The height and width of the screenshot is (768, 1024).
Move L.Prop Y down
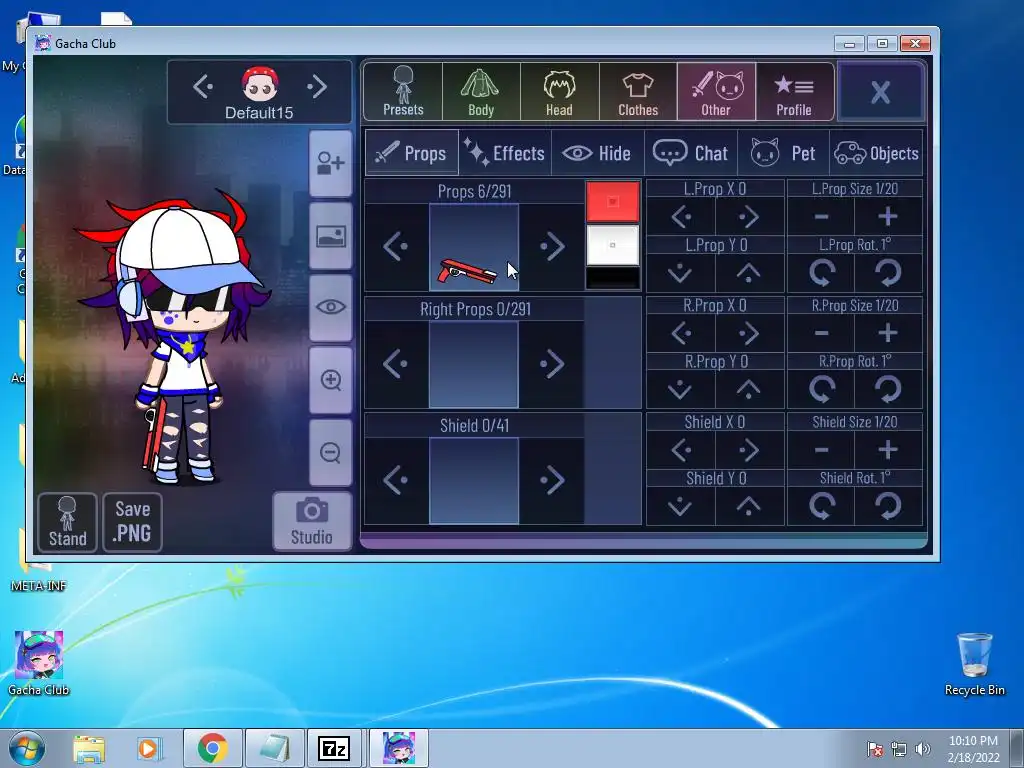point(681,273)
